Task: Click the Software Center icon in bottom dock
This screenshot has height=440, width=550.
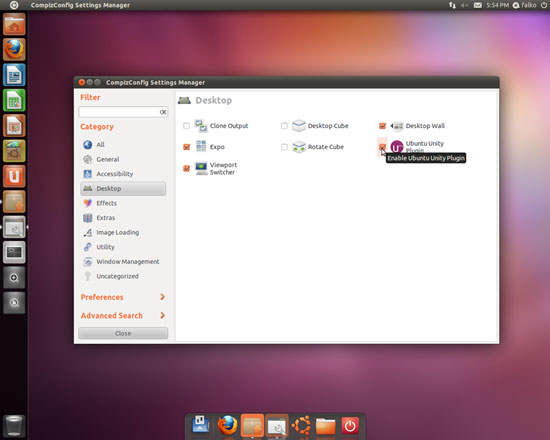Action: click(x=252, y=426)
